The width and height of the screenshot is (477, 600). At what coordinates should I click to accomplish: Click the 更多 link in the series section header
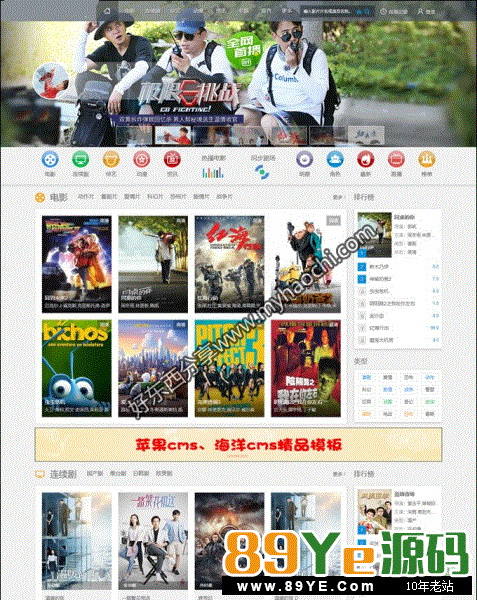click(x=338, y=474)
